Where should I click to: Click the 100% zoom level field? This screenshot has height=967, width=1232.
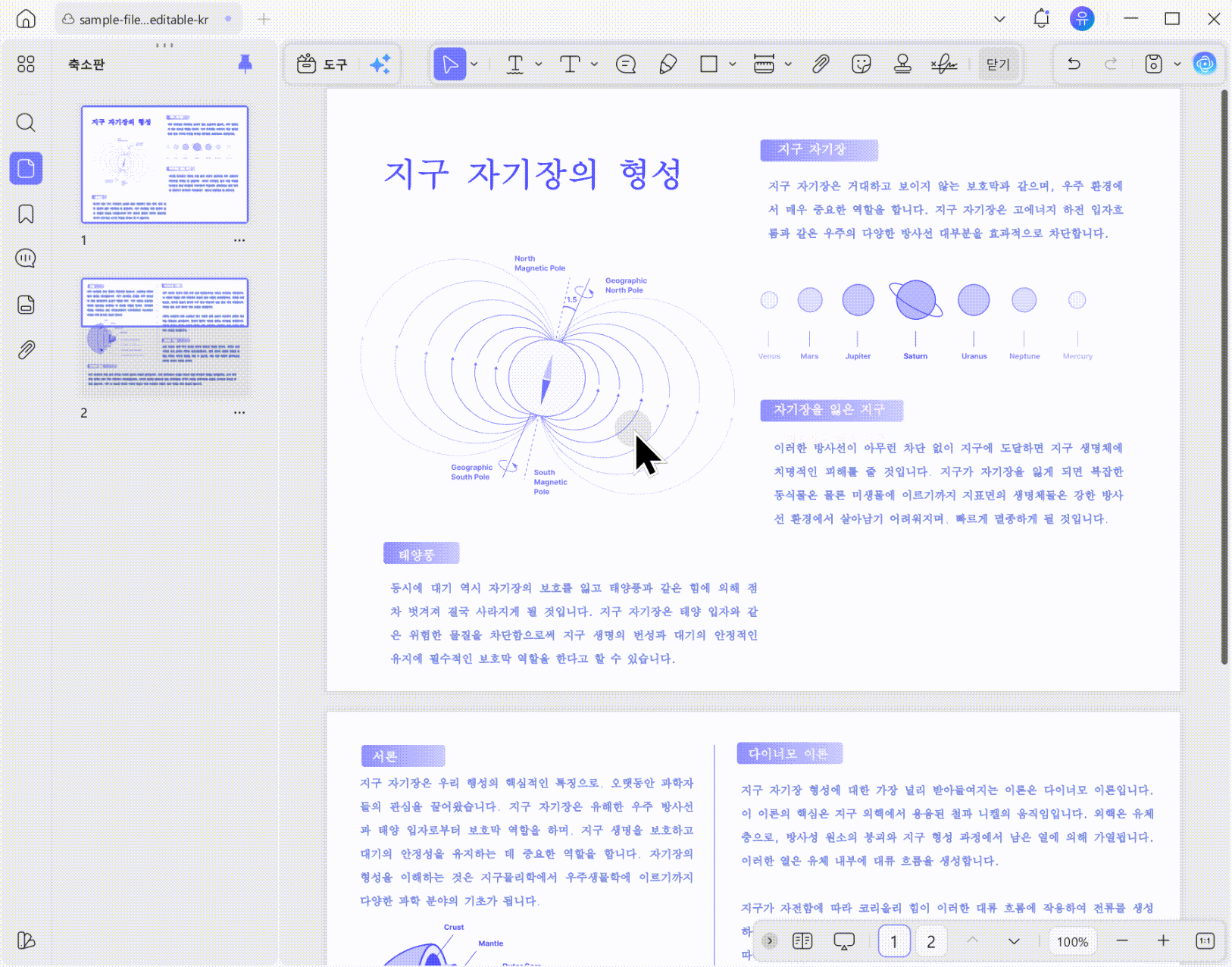[x=1073, y=941]
